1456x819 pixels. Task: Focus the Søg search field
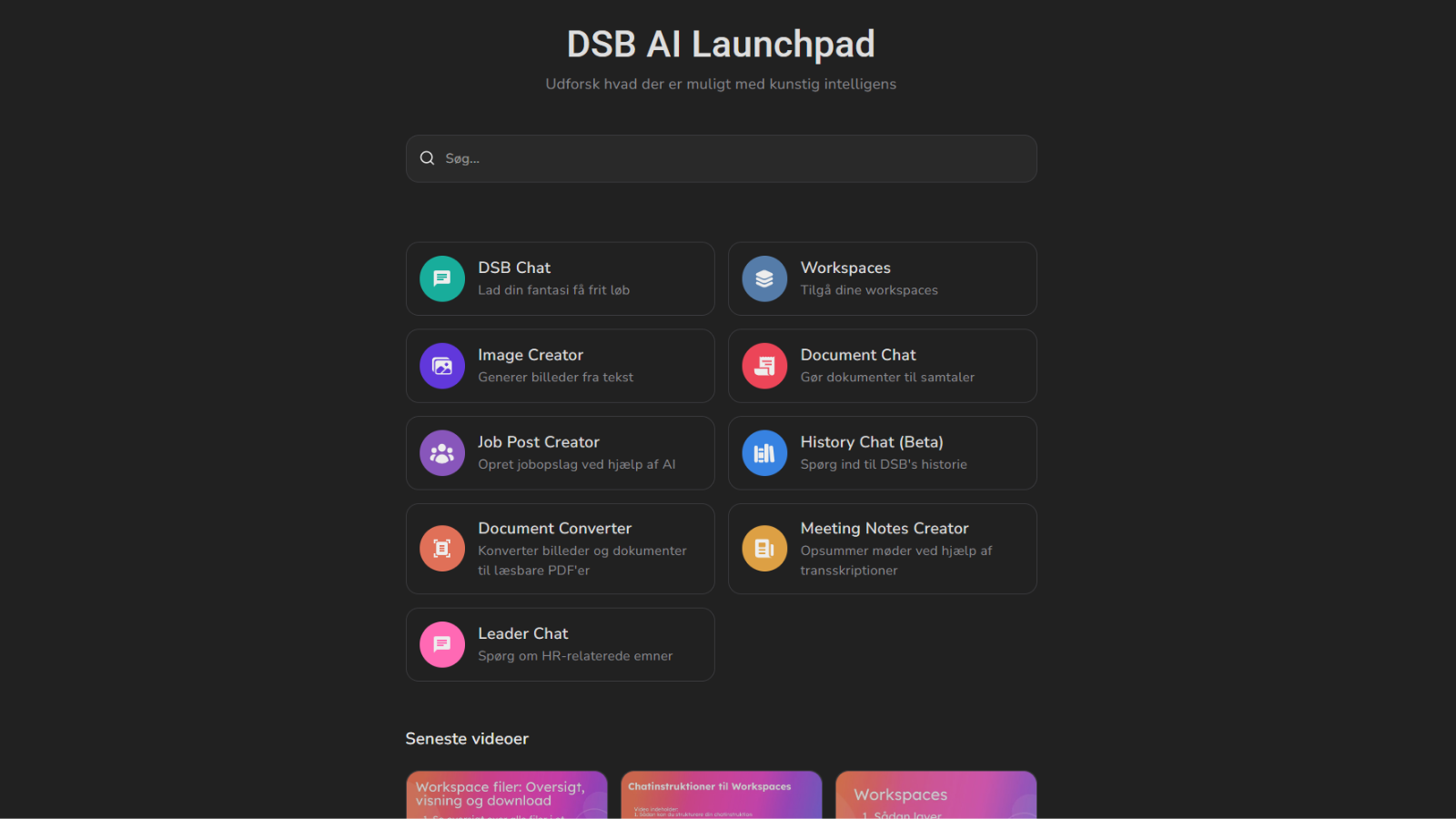[728, 158]
